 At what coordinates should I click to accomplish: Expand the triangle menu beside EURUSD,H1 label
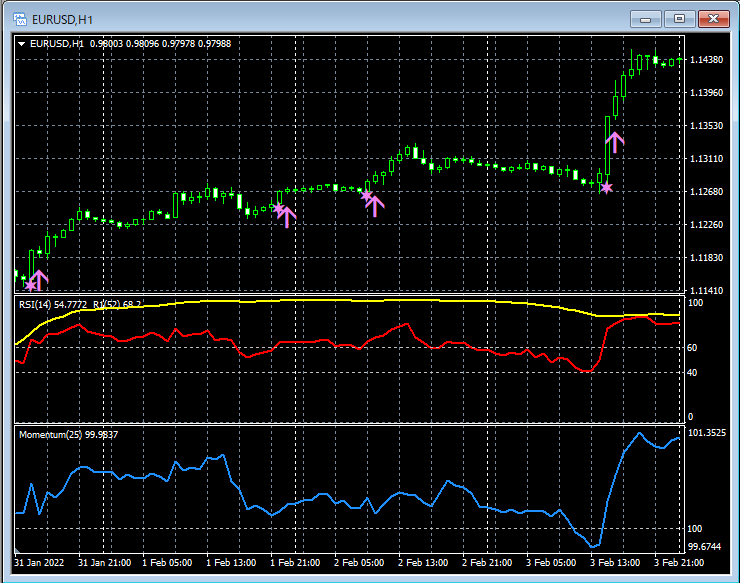(22, 43)
